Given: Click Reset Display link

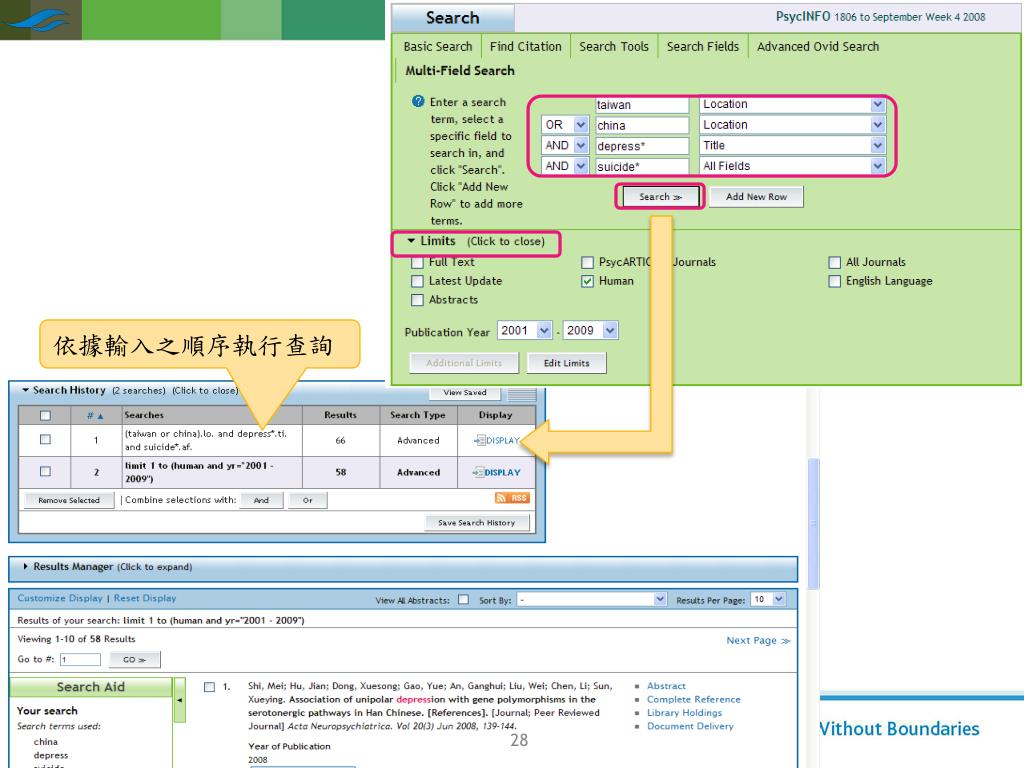Looking at the screenshot, I should 145,598.
